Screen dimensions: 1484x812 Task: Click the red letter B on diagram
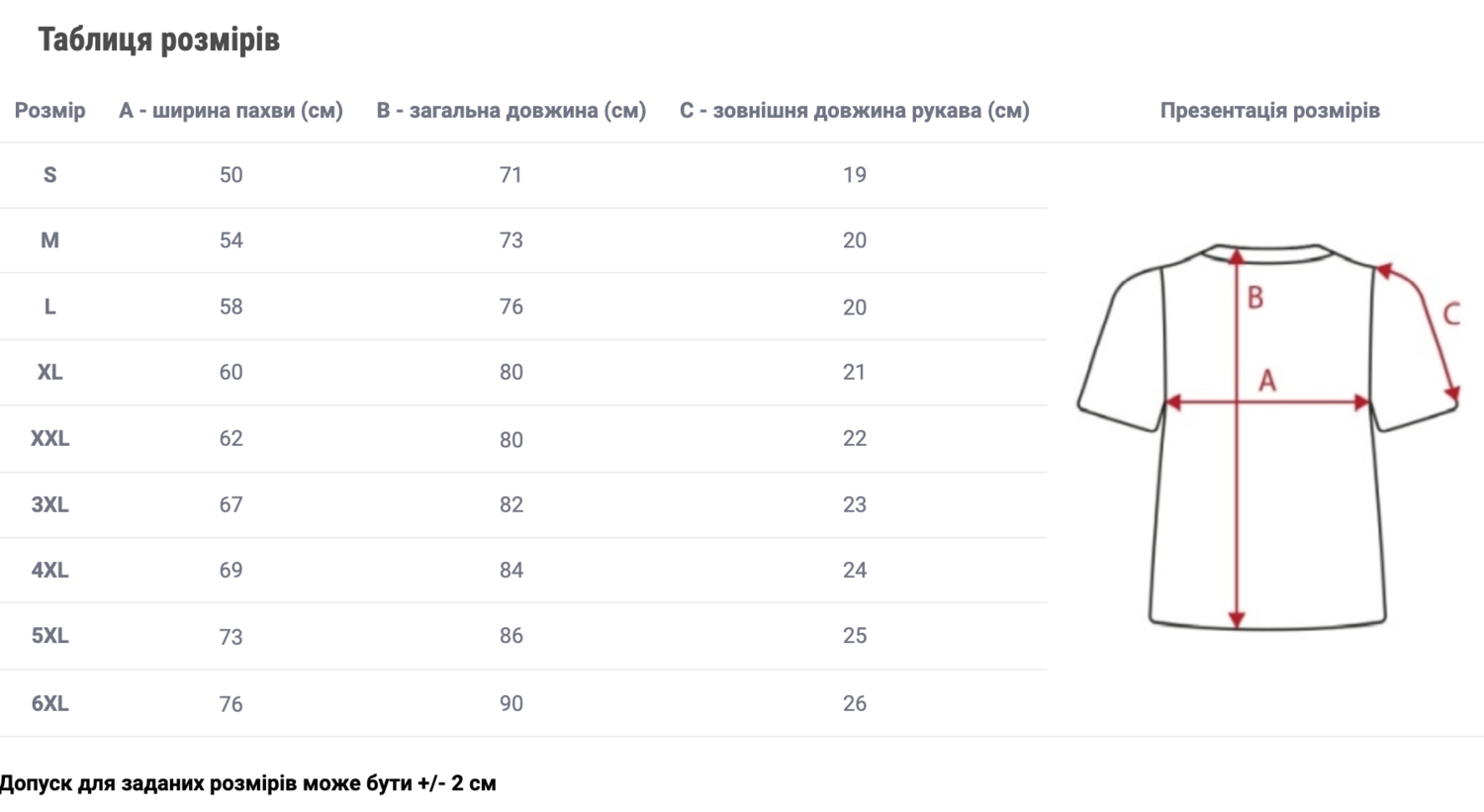point(1254,298)
